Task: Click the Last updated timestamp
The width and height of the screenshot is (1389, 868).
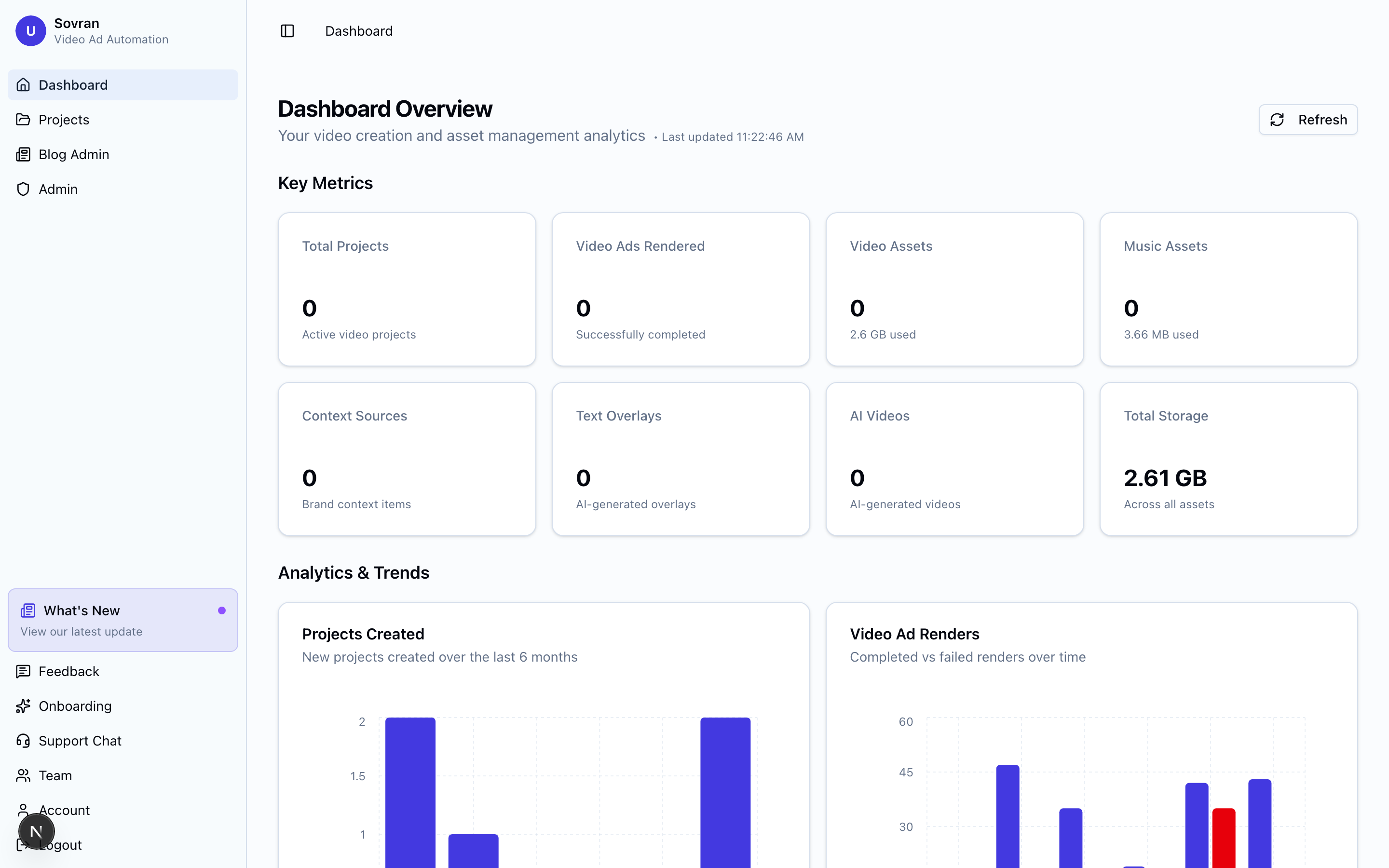Action: pos(733,137)
